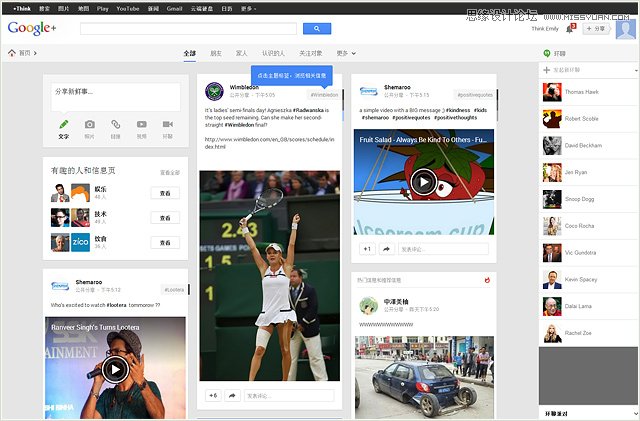The image size is (640, 421).
Task: Click Shemaroo logo on the Lootera post
Action: pyautogui.click(x=60, y=286)
